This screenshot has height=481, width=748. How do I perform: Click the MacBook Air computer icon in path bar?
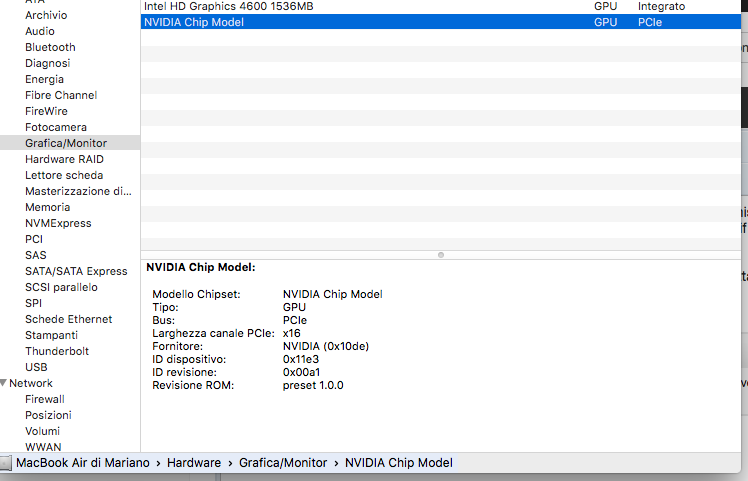click(6, 463)
